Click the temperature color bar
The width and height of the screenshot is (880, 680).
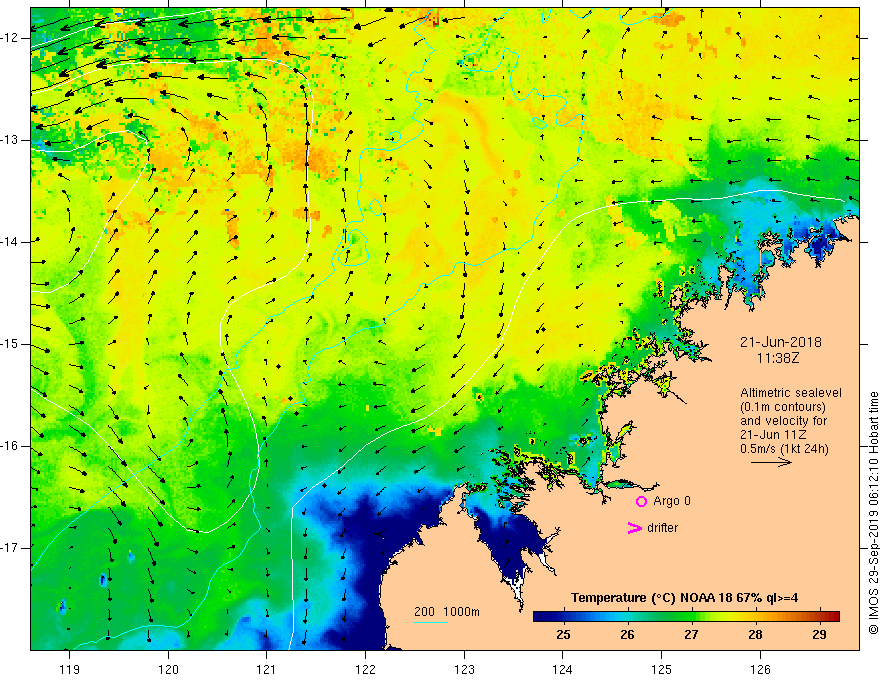686,616
